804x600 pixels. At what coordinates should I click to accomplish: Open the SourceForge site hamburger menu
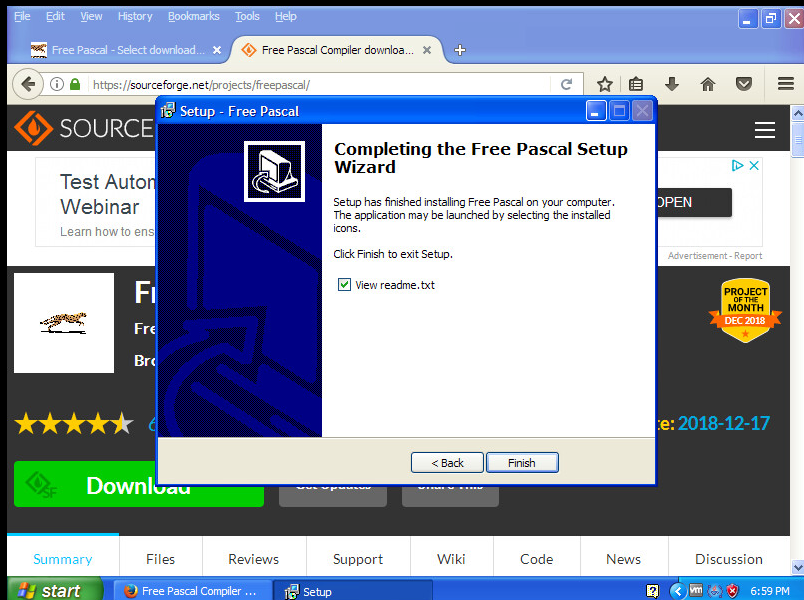tap(765, 130)
